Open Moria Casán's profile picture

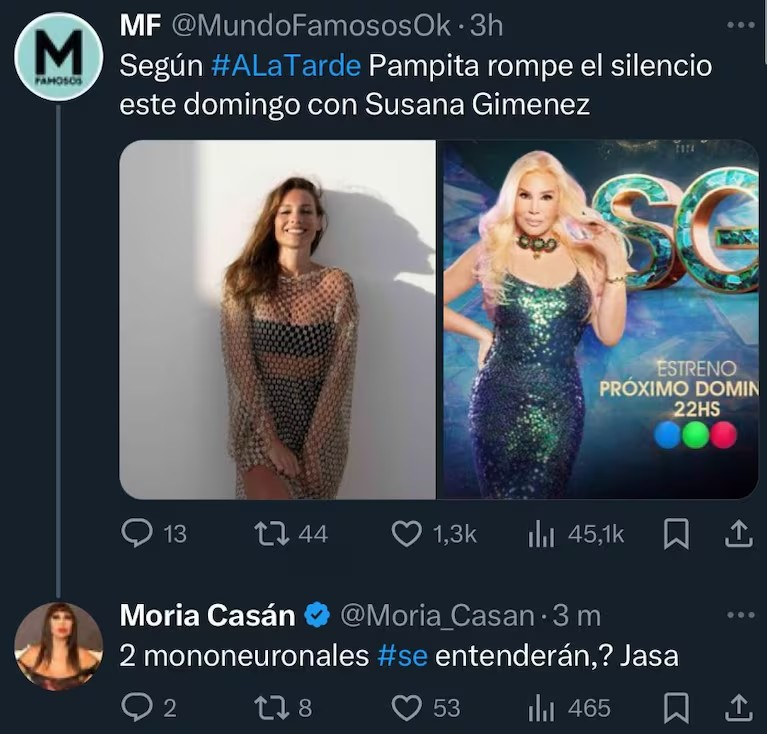pos(58,646)
